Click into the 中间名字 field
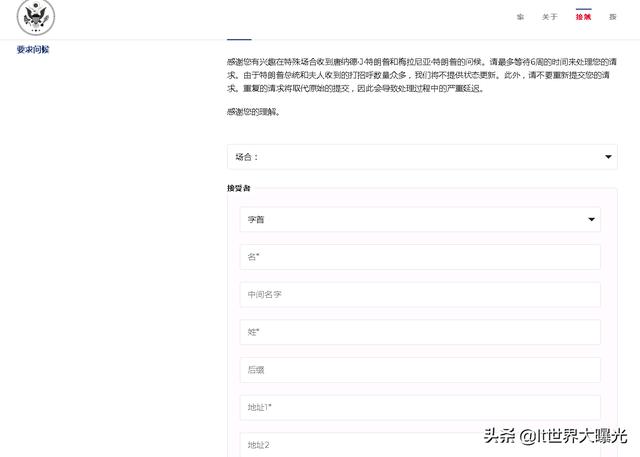This screenshot has width=640, height=457. point(419,295)
